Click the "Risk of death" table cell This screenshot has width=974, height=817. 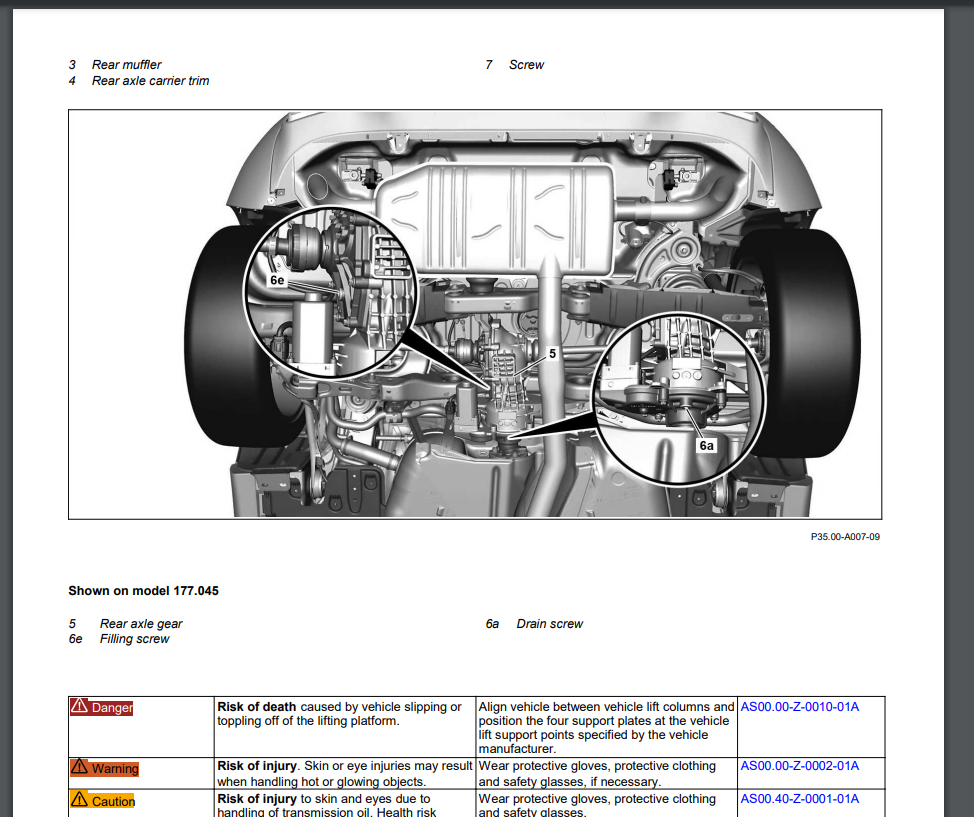pyautogui.click(x=345, y=726)
